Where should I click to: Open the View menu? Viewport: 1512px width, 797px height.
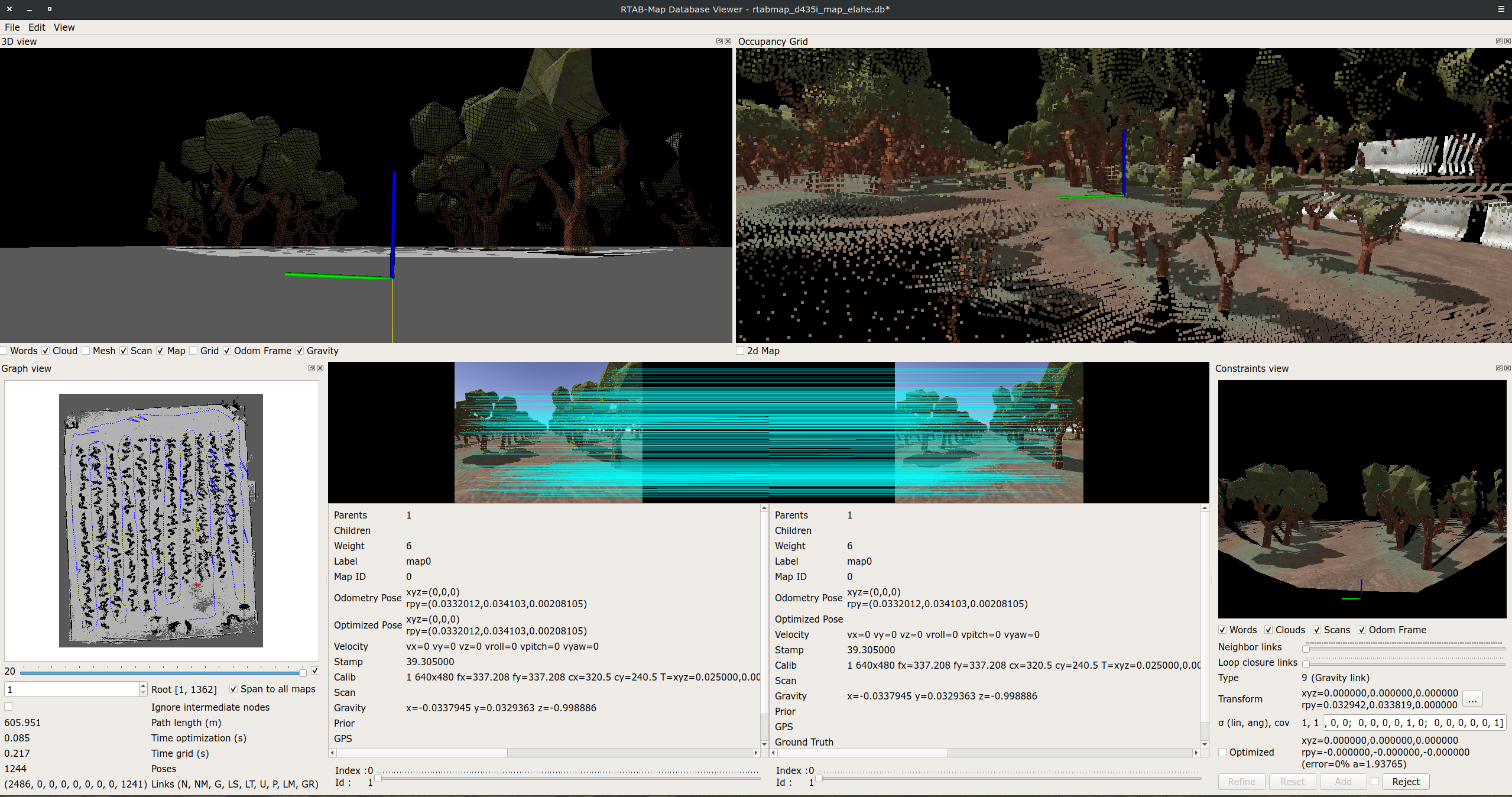pos(64,27)
